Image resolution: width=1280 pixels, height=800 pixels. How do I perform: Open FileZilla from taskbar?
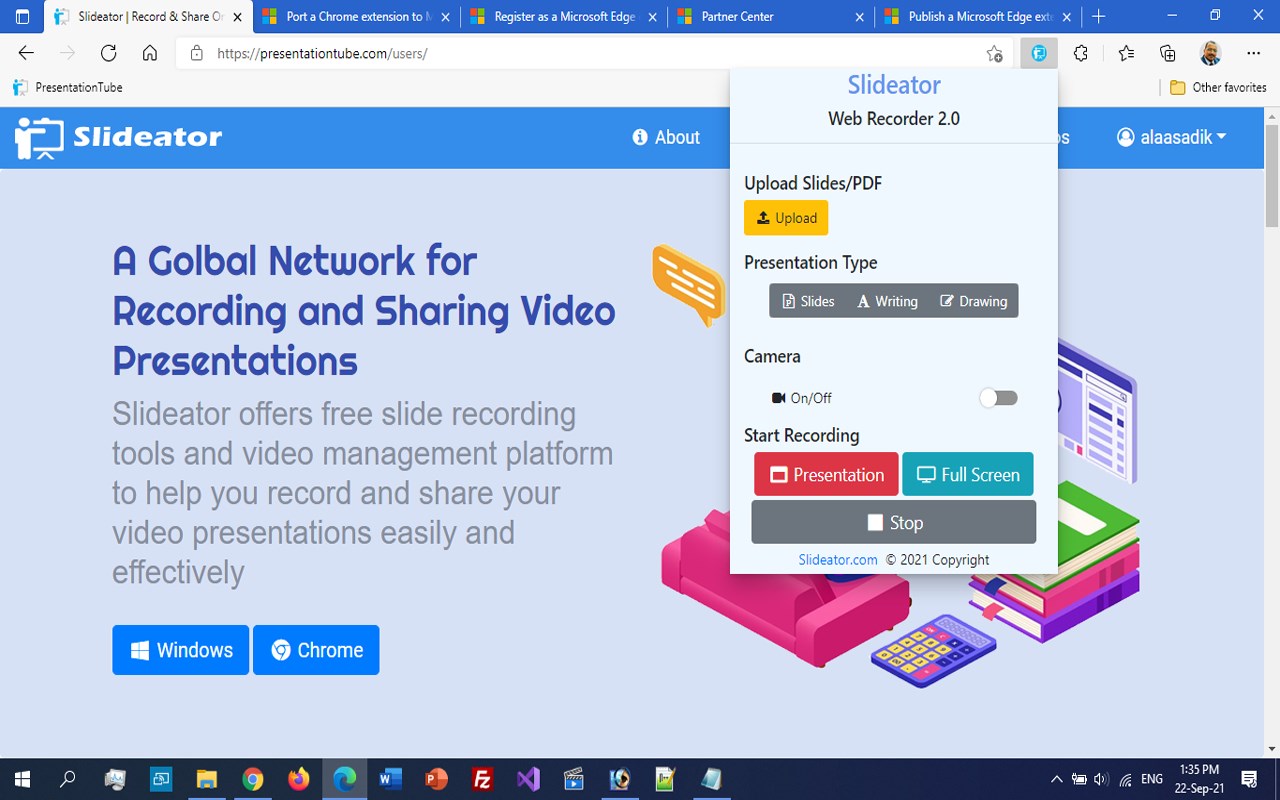tap(482, 779)
